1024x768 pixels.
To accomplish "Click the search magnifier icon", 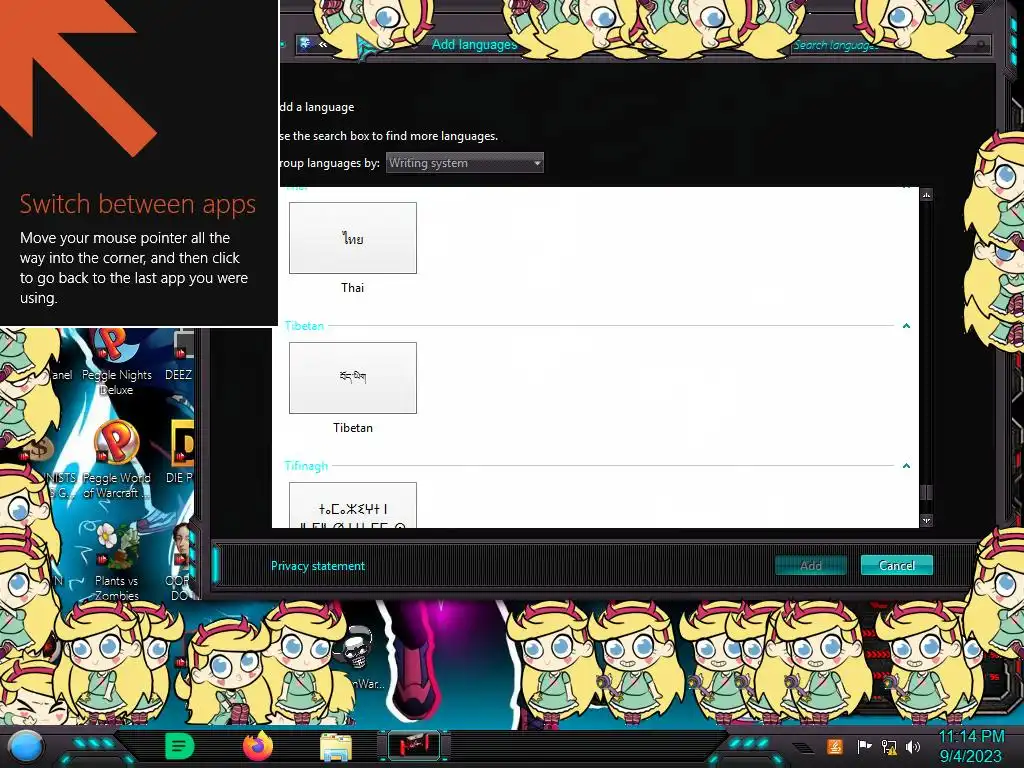I will [x=980, y=45].
